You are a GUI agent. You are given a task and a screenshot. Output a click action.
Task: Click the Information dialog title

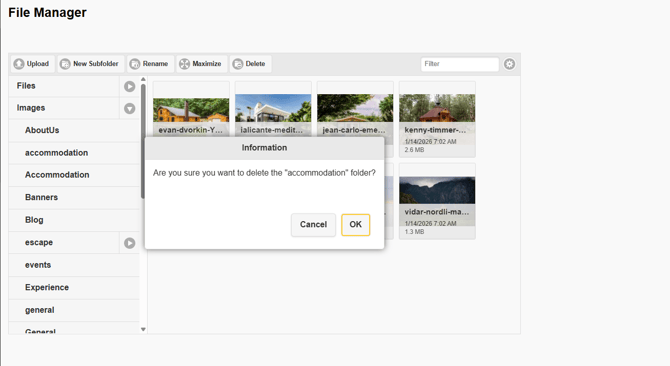[264, 148]
